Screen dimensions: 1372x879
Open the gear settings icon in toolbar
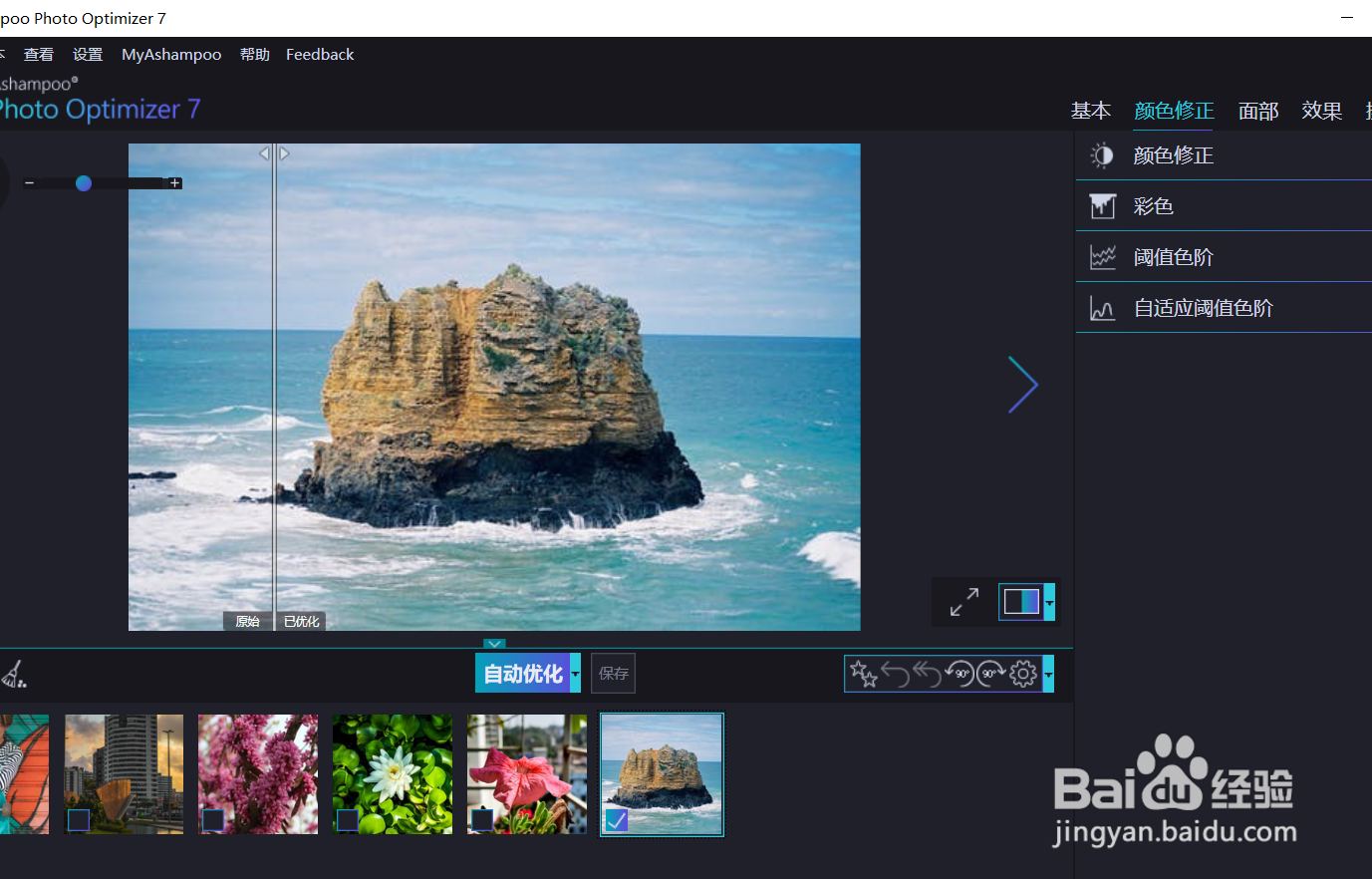(1023, 675)
